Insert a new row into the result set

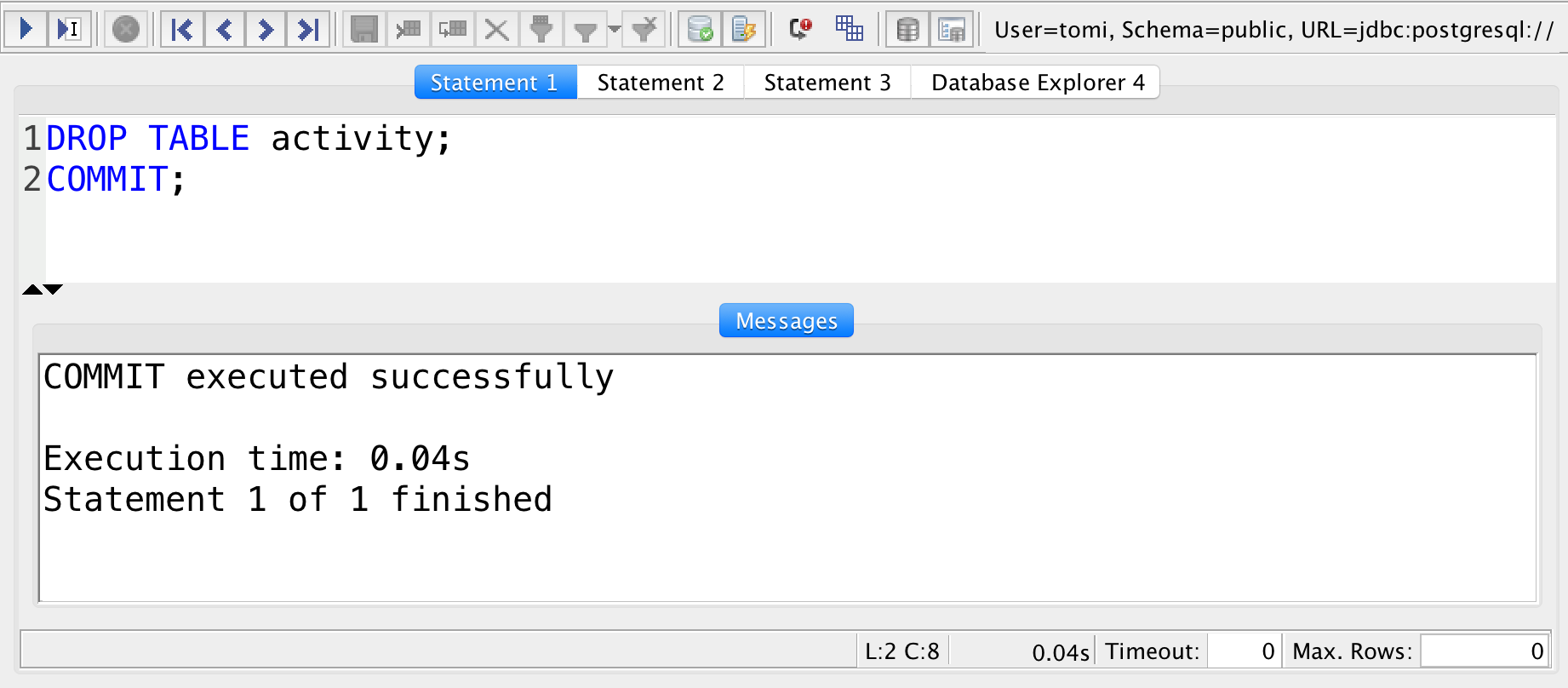pos(409,28)
